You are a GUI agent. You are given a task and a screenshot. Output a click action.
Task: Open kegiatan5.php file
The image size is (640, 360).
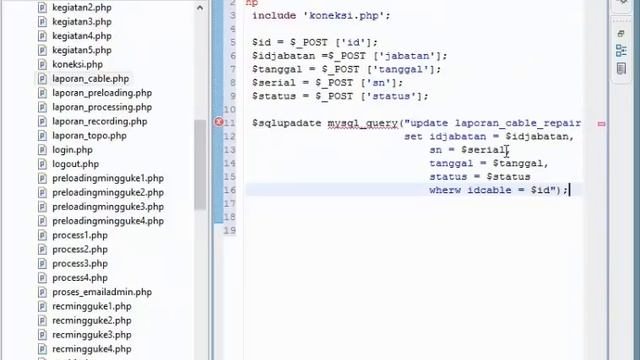pos(82,50)
